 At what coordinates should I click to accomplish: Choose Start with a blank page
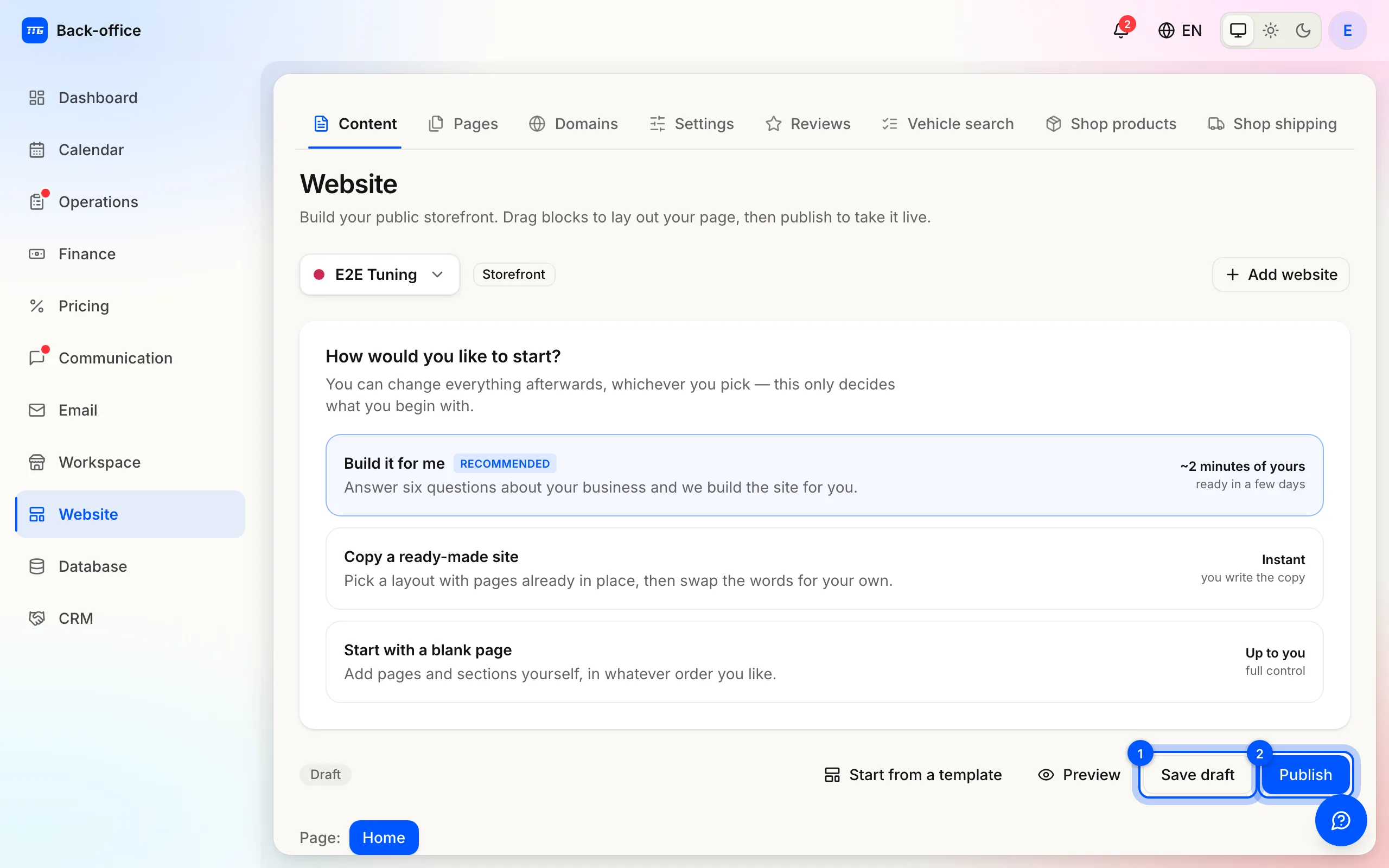(x=824, y=662)
